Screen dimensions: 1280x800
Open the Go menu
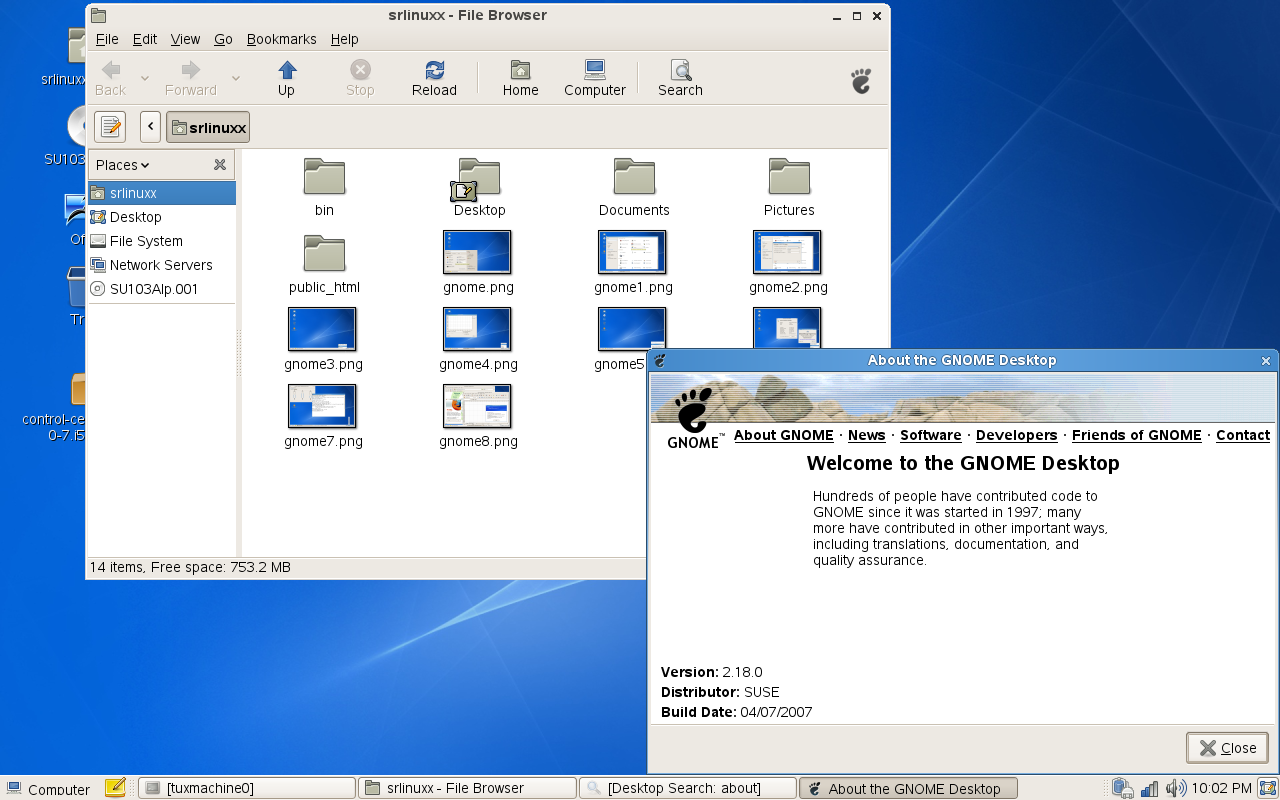223,39
